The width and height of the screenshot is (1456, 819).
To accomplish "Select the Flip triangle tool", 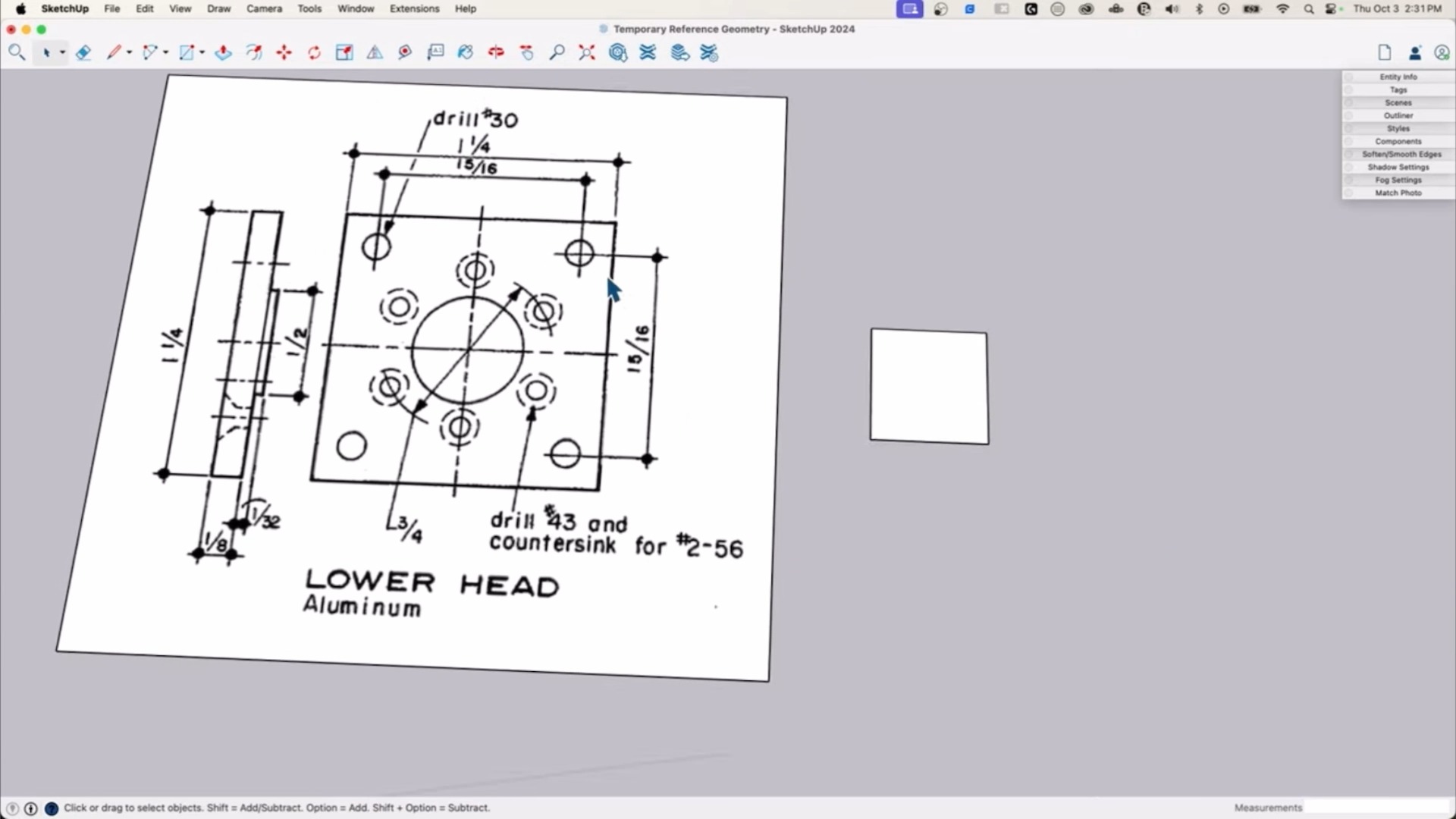I will click(x=375, y=52).
